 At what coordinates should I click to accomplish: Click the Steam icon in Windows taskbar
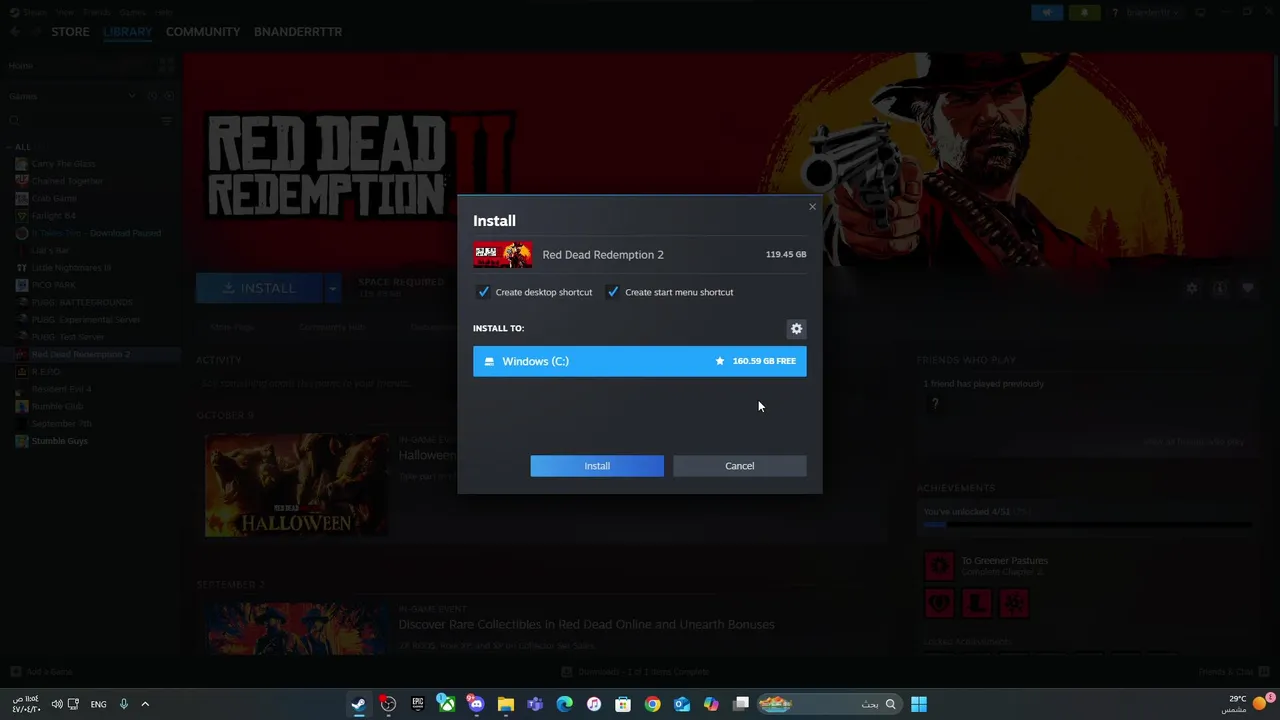[x=358, y=704]
